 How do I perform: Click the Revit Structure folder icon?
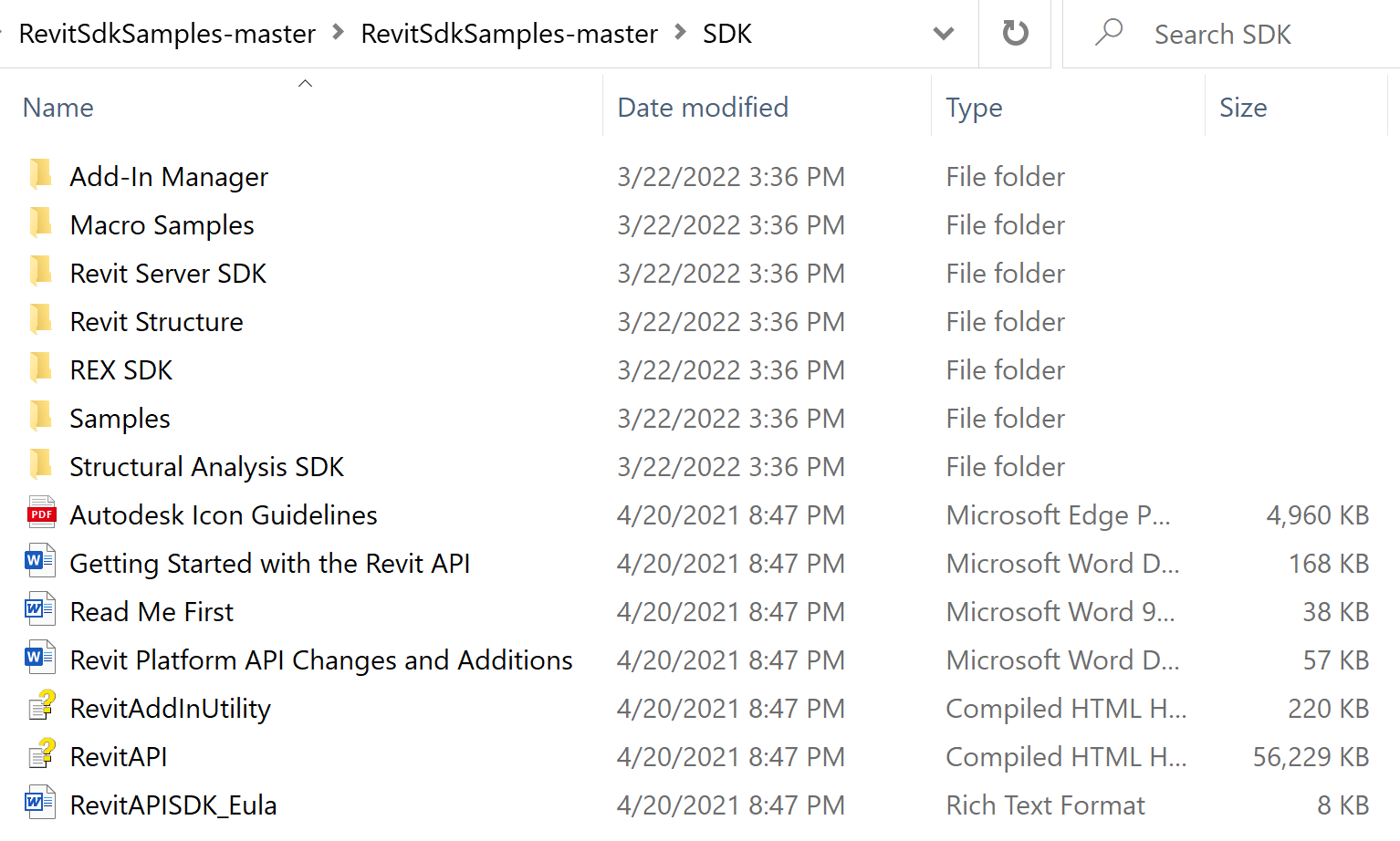[41, 318]
